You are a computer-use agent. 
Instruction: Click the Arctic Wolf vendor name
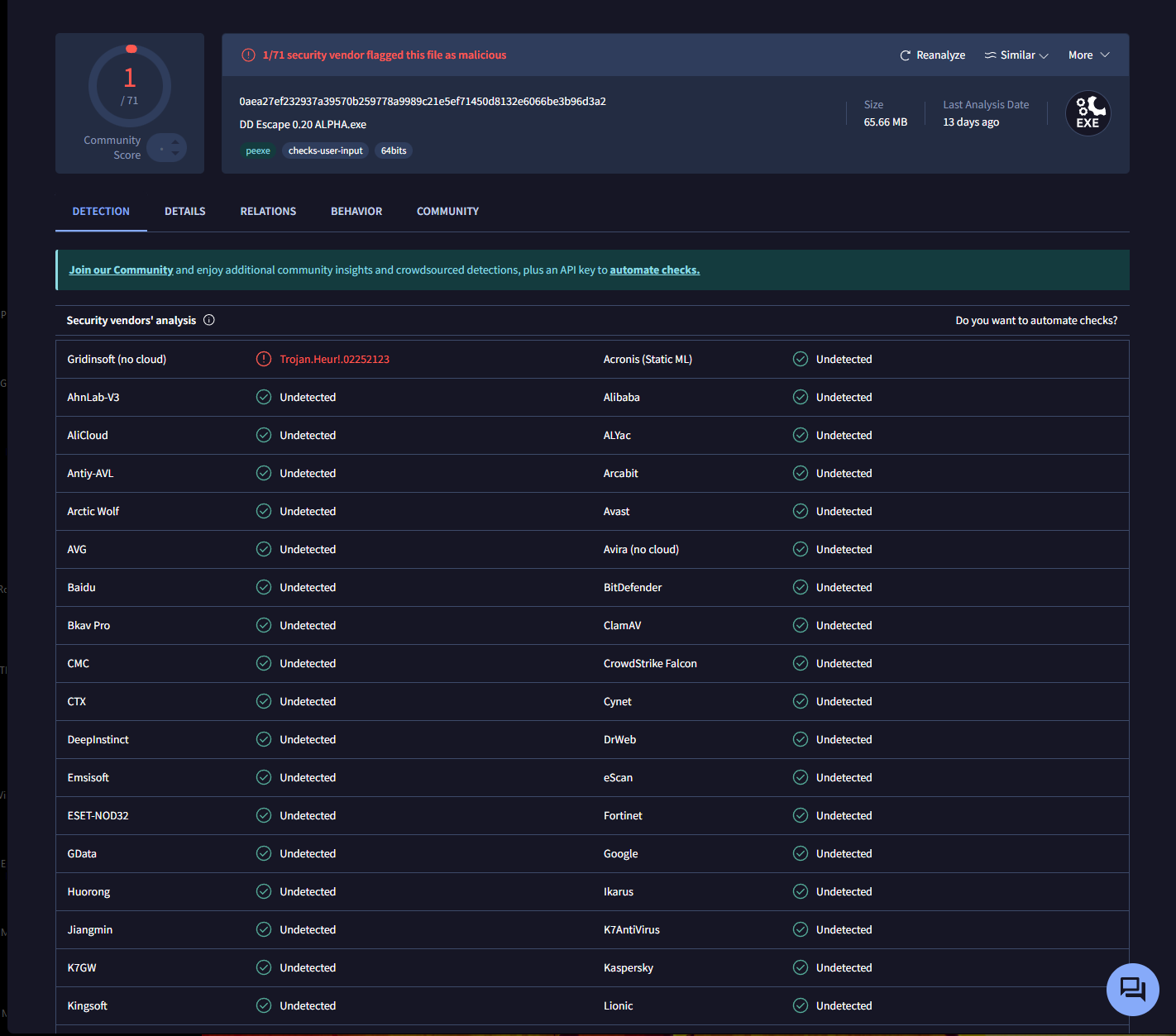coord(93,512)
